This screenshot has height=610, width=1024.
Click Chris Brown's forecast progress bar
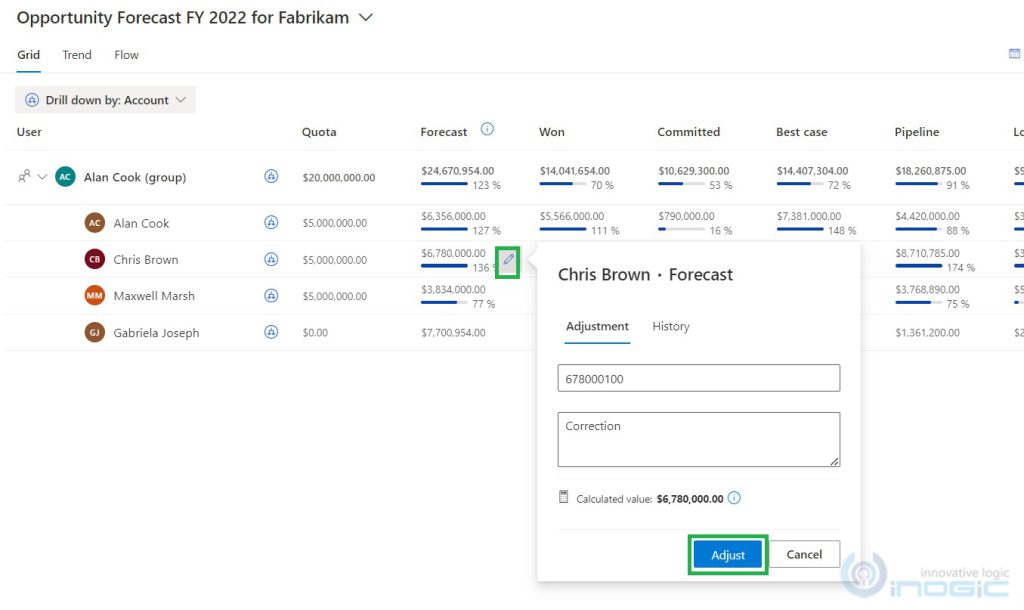click(x=445, y=265)
